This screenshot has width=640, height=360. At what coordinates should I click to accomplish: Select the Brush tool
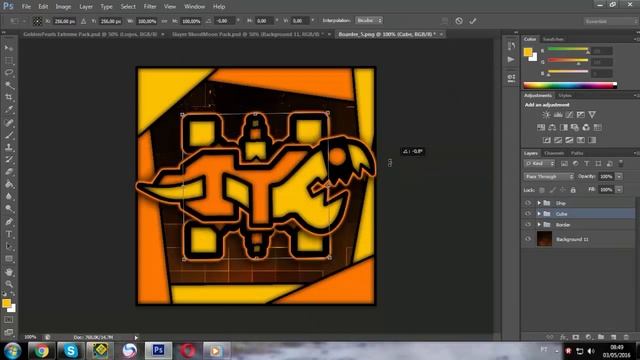tap(9, 135)
